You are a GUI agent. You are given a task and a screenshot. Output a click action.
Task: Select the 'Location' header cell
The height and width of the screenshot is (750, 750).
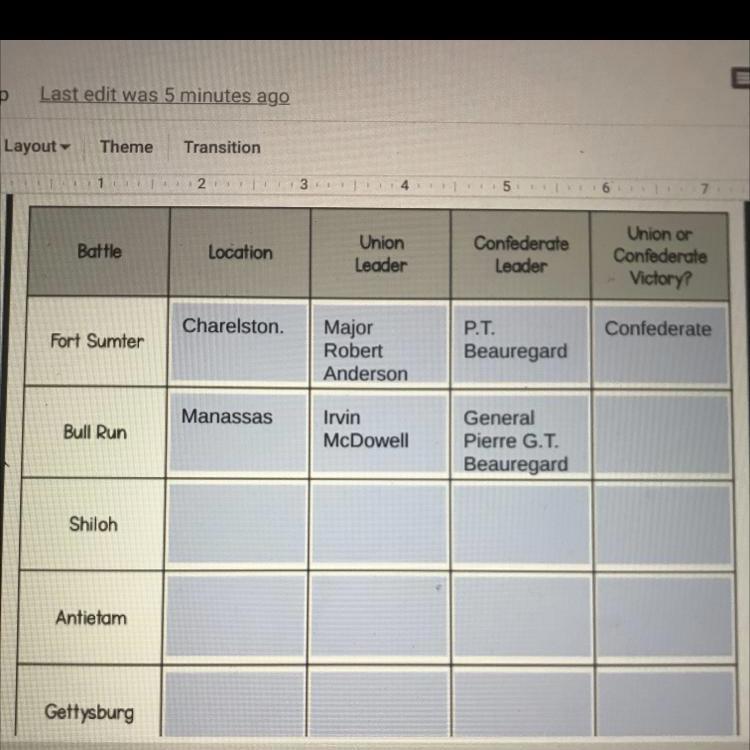(240, 253)
